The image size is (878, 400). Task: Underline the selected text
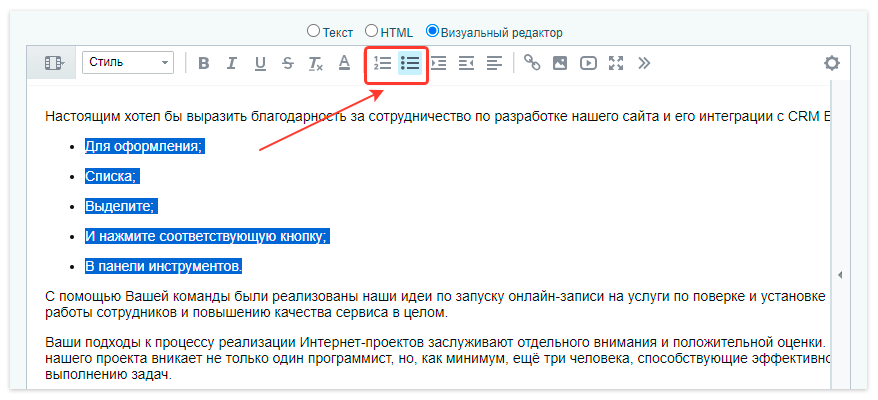[x=260, y=63]
